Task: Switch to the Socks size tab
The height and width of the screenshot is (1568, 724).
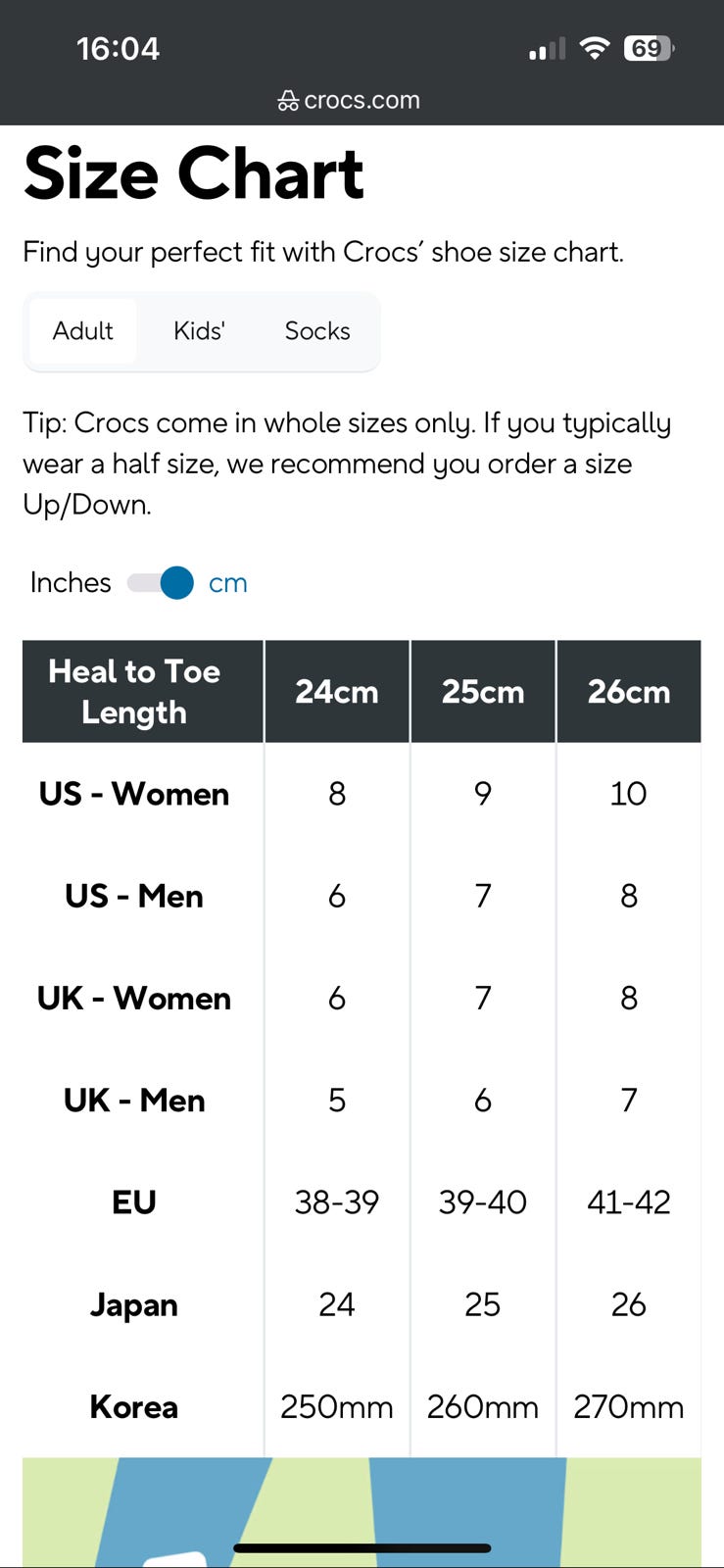Action: click(x=317, y=331)
